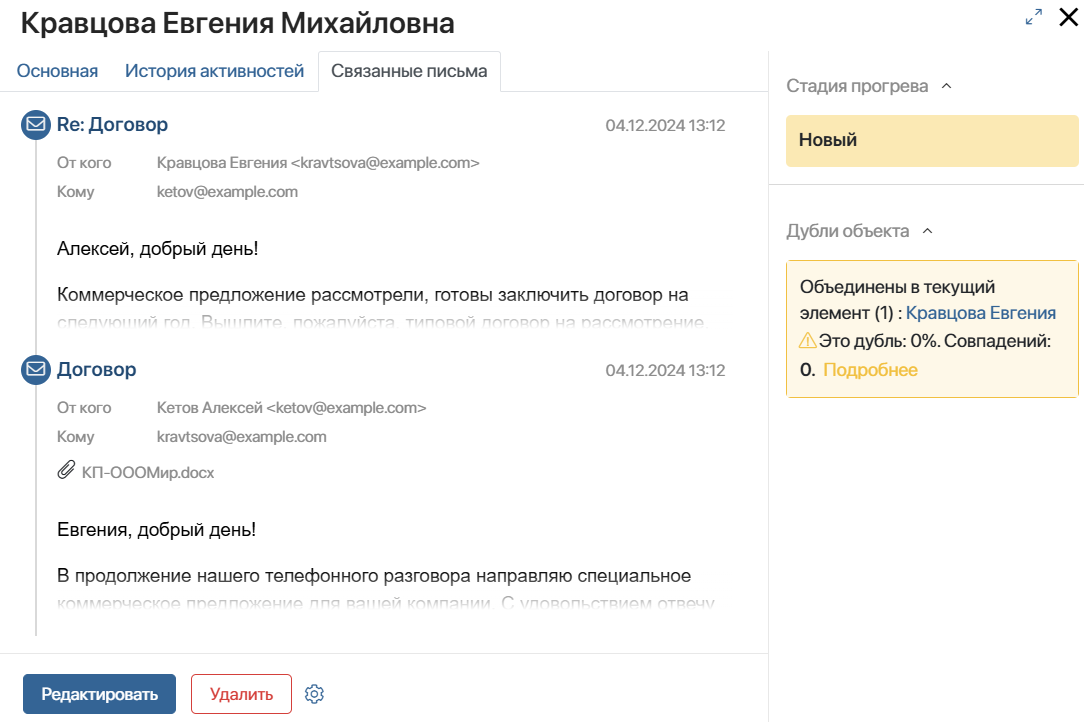This screenshot has width=1084, height=722.
Task: Select the Связанные письма tab
Action: (x=409, y=71)
